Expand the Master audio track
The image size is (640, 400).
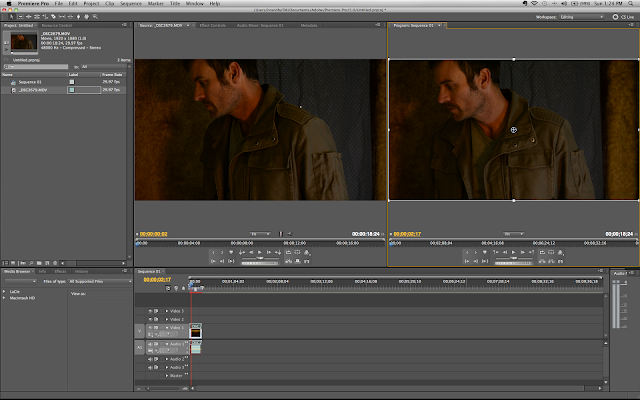pyautogui.click(x=167, y=376)
